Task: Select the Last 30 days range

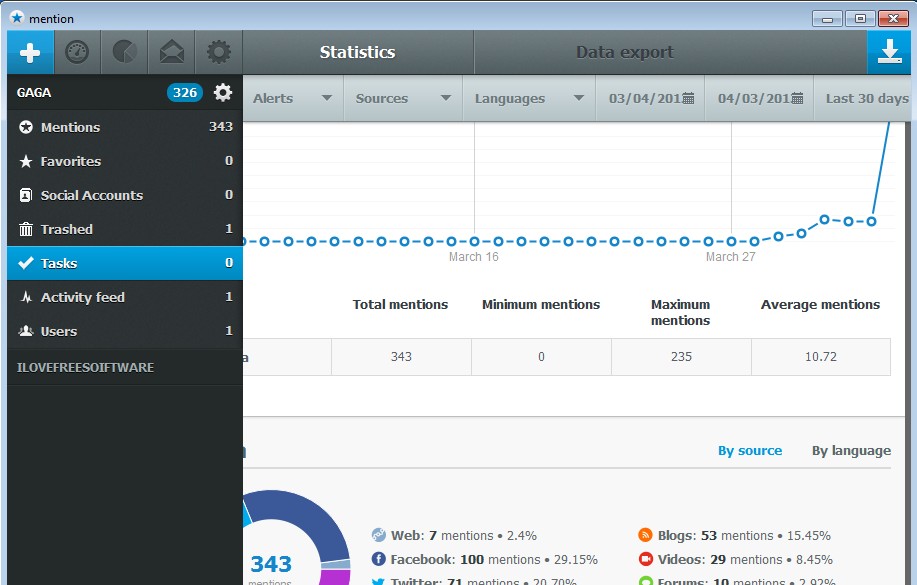Action: 866,99
